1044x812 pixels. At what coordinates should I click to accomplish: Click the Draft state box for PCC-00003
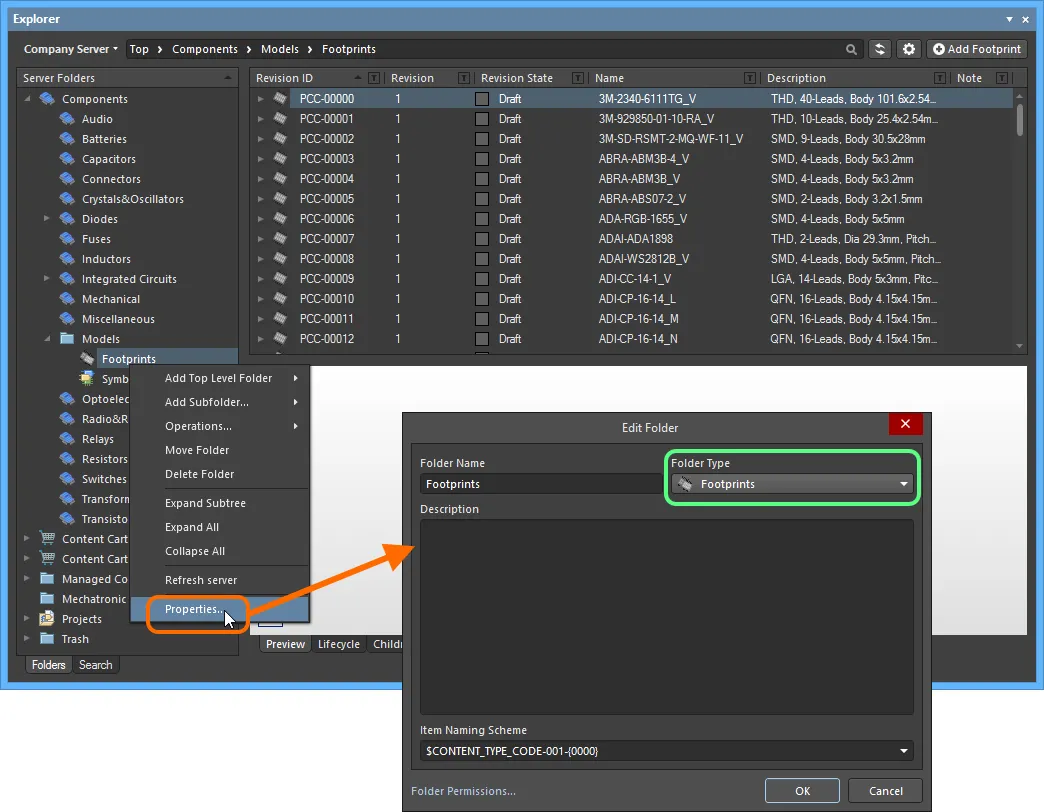click(x=481, y=158)
